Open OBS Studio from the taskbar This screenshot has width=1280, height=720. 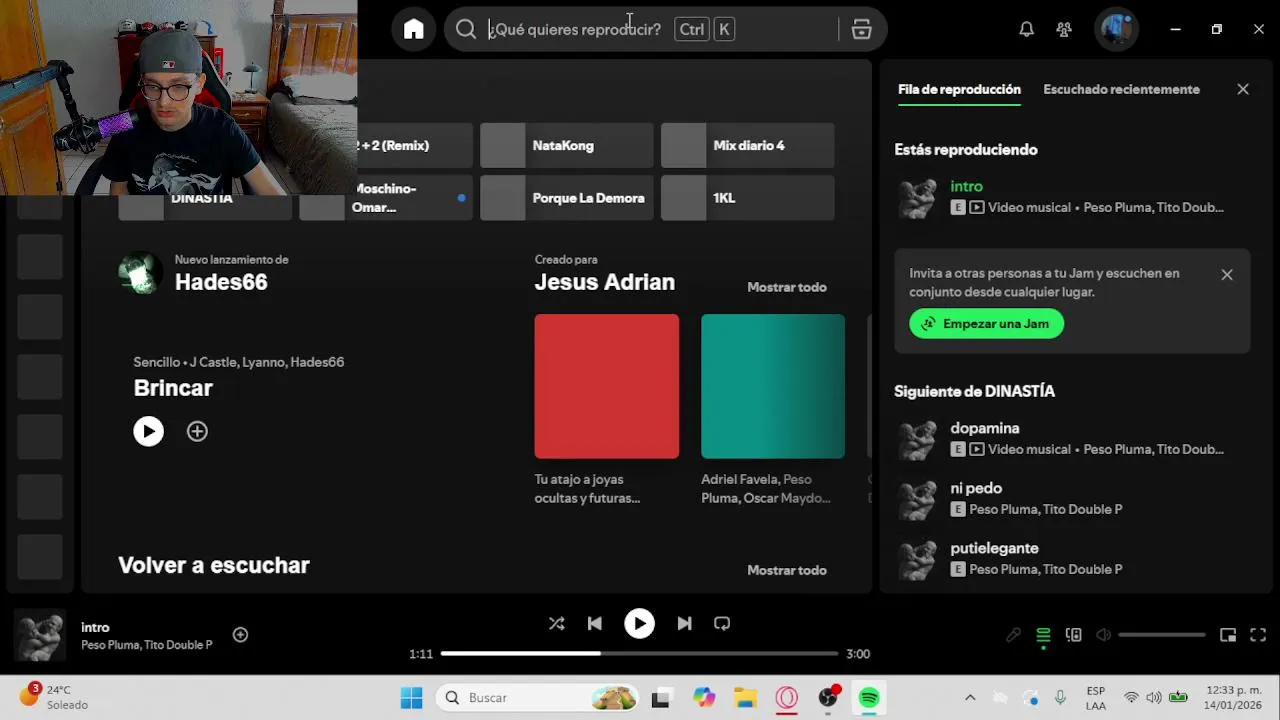pos(828,698)
